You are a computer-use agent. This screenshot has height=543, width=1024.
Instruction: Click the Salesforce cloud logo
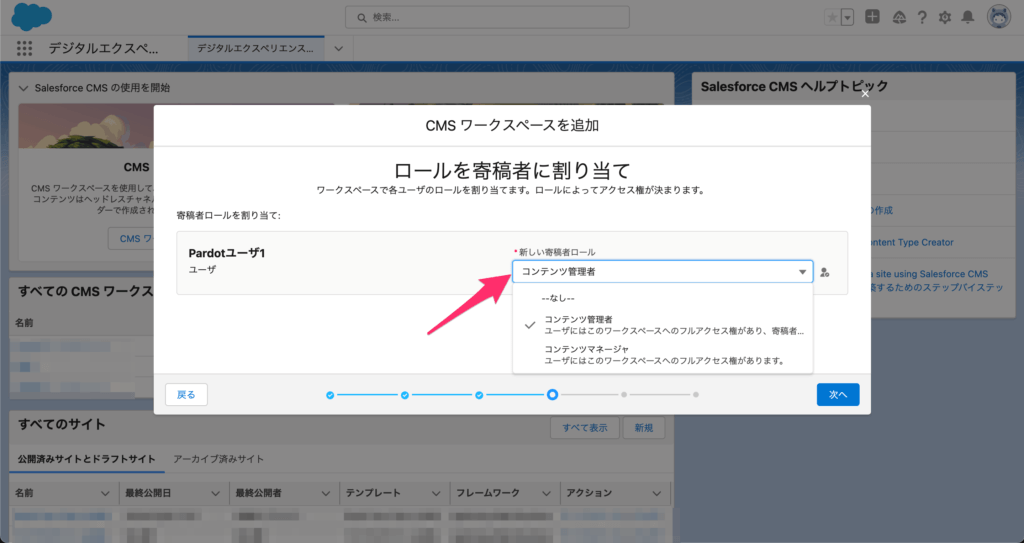[x=31, y=16]
